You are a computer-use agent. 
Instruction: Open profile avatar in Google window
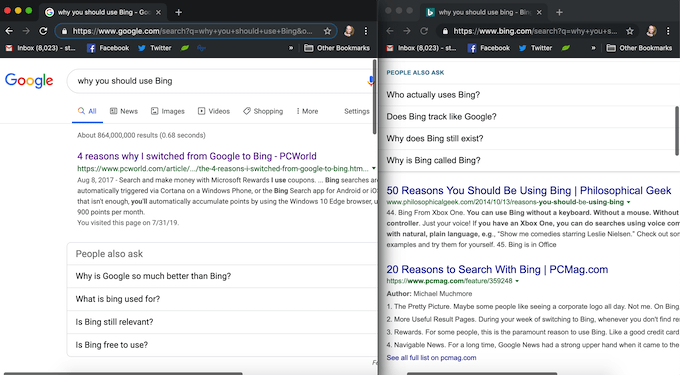click(349, 31)
